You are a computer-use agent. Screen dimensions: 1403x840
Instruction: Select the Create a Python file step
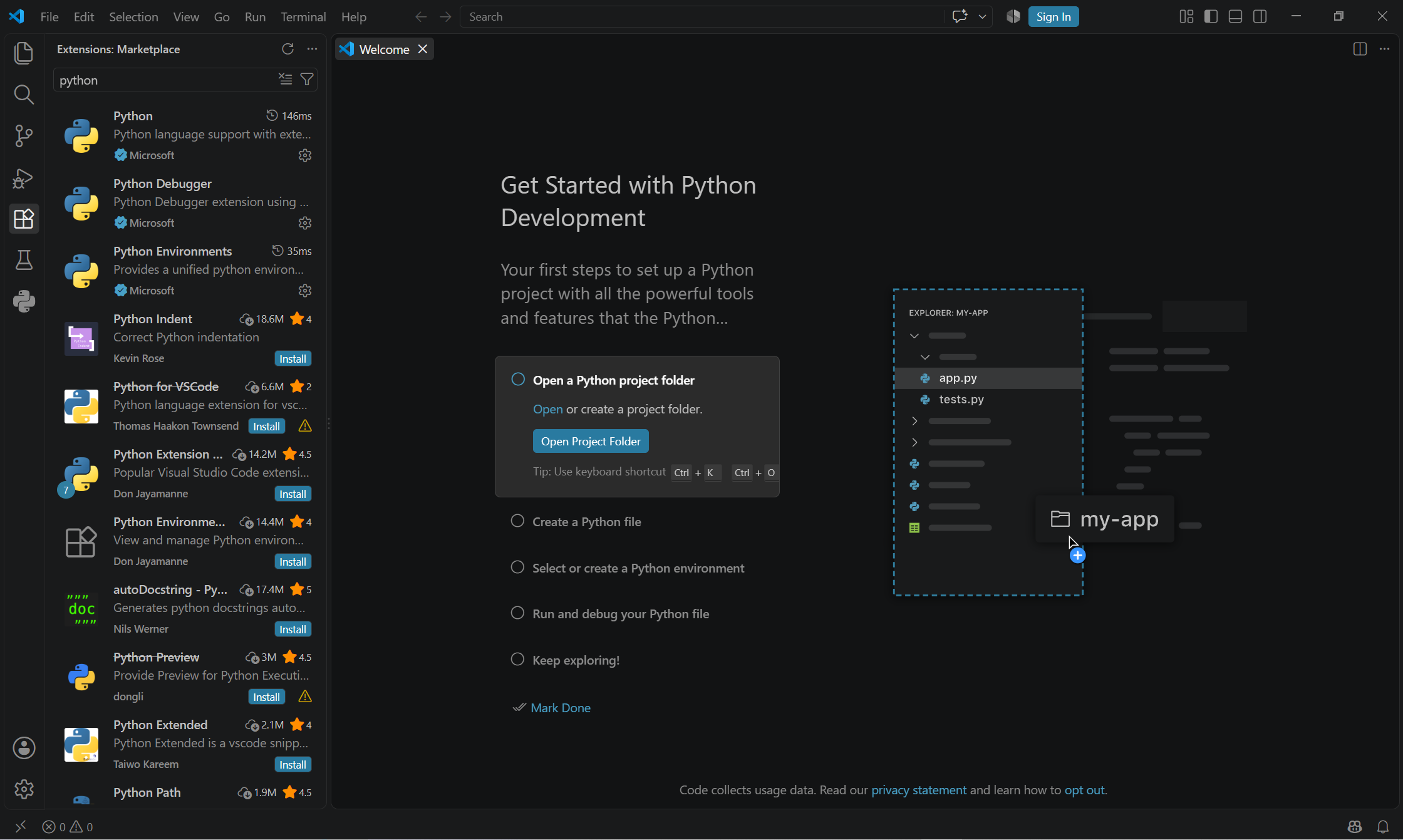pyautogui.click(x=586, y=522)
